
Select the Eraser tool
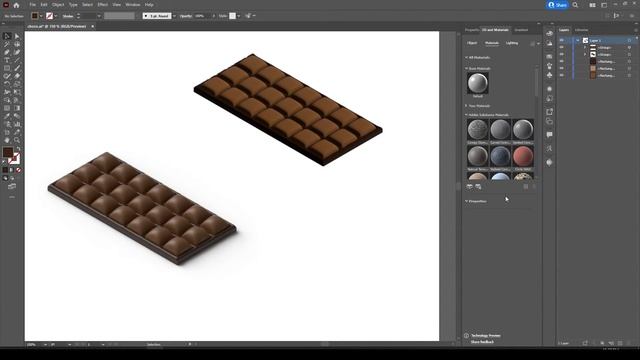click(x=17, y=76)
